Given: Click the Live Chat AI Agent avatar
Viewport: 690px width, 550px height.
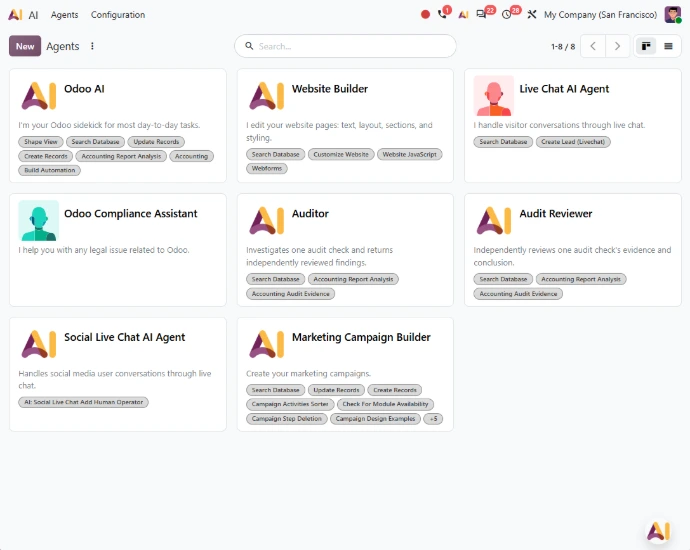Looking at the screenshot, I should 494,95.
